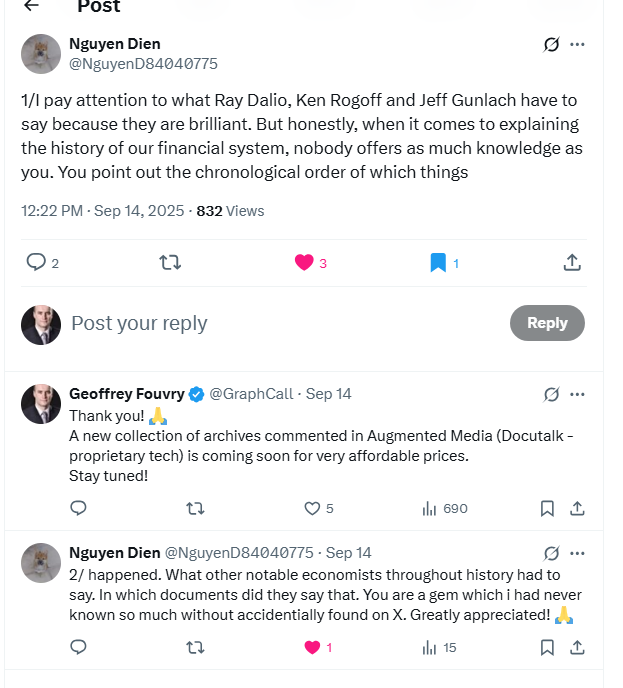Reply to Geoffrey Fouvry's comment
This screenshot has height=688, width=623.
coord(79,508)
